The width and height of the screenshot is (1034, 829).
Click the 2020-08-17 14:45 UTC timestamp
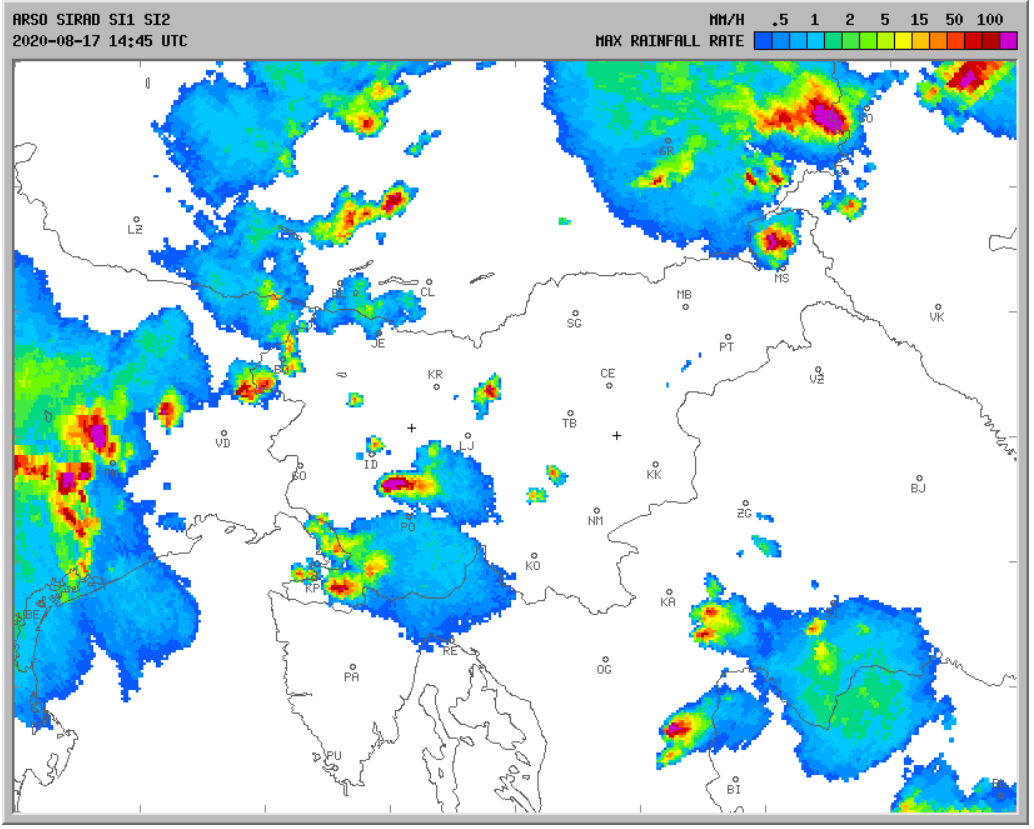point(100,41)
